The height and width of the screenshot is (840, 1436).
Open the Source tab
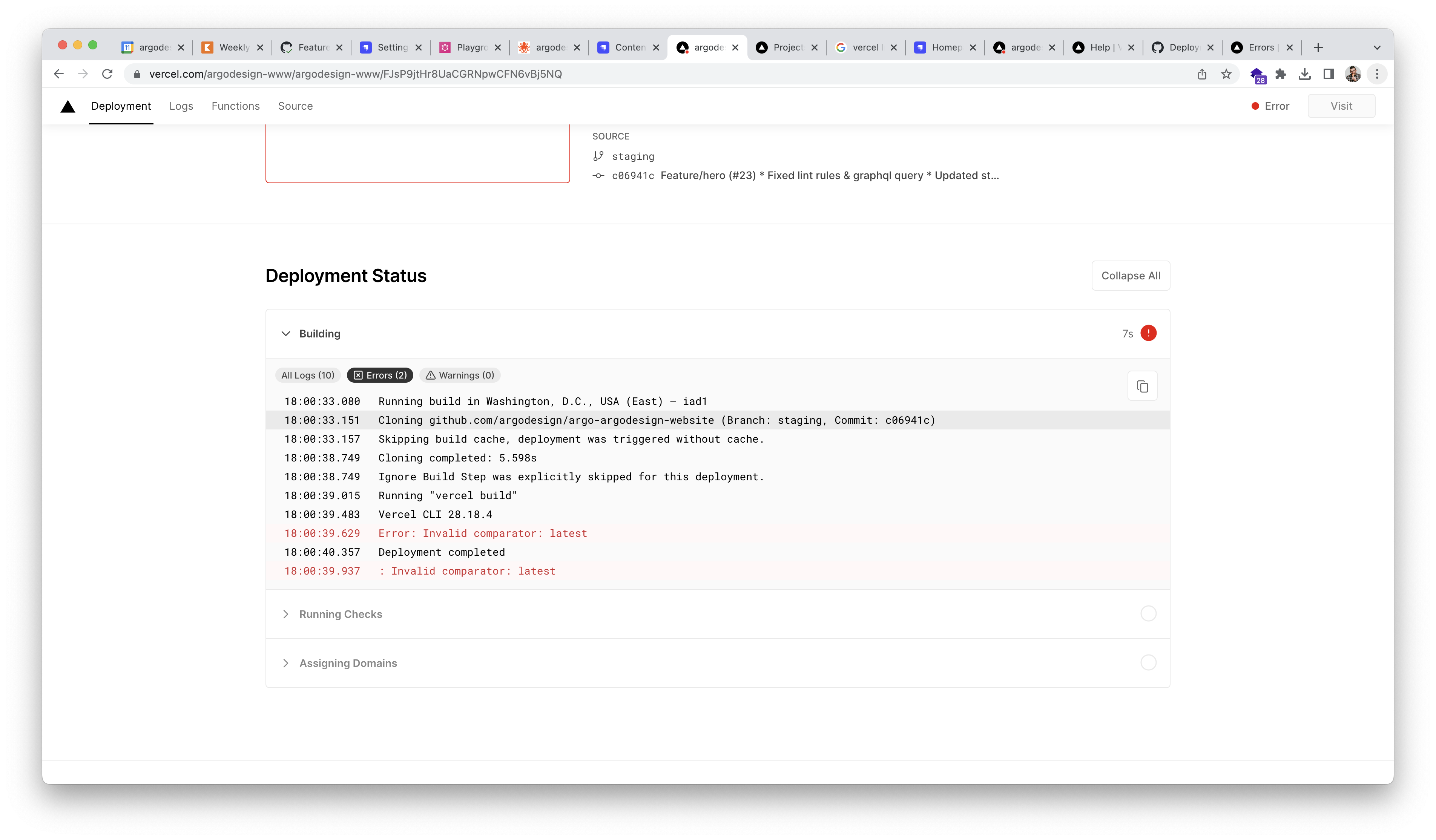coord(295,106)
